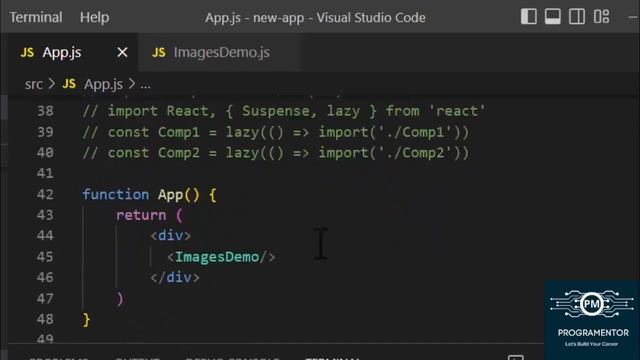Click the 'return' keyword
This screenshot has height=360, width=640.
point(141,215)
